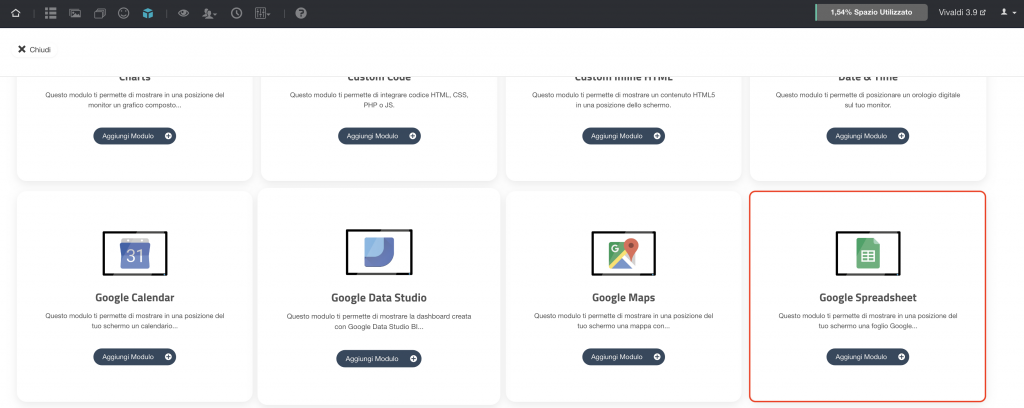Expand the users dropdown in the top bar

210,13
